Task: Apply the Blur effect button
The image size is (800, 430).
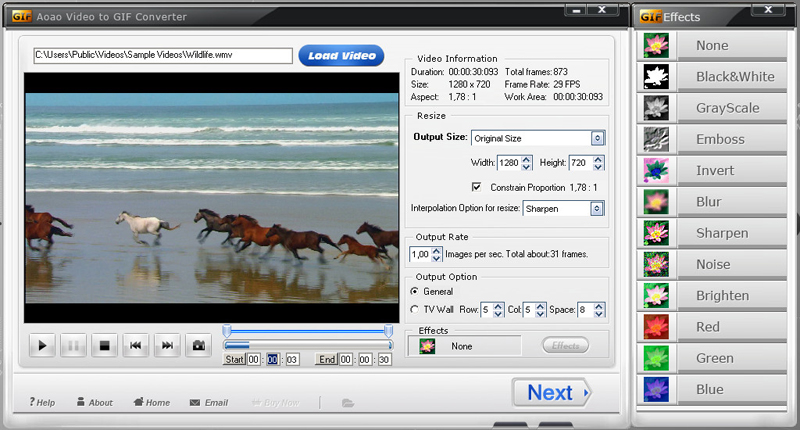Action: tap(732, 201)
